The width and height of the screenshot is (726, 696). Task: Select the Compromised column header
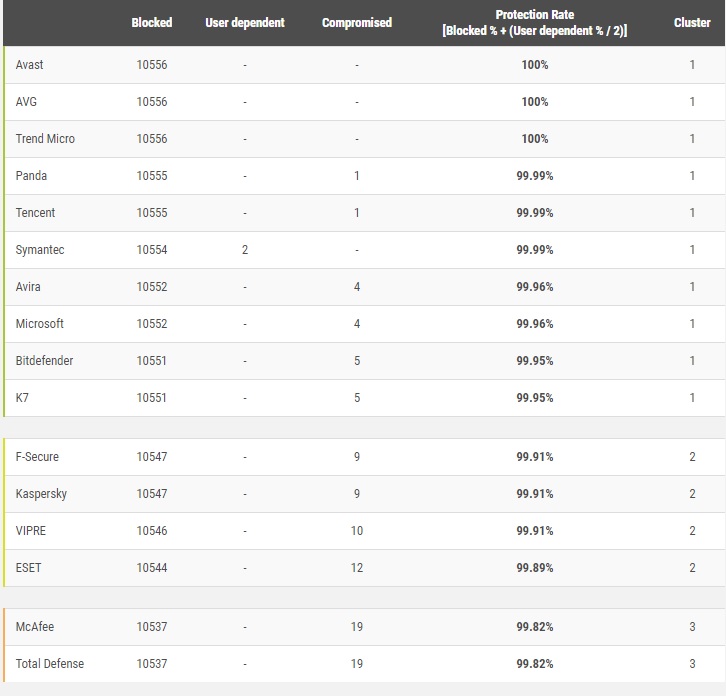coord(357,23)
